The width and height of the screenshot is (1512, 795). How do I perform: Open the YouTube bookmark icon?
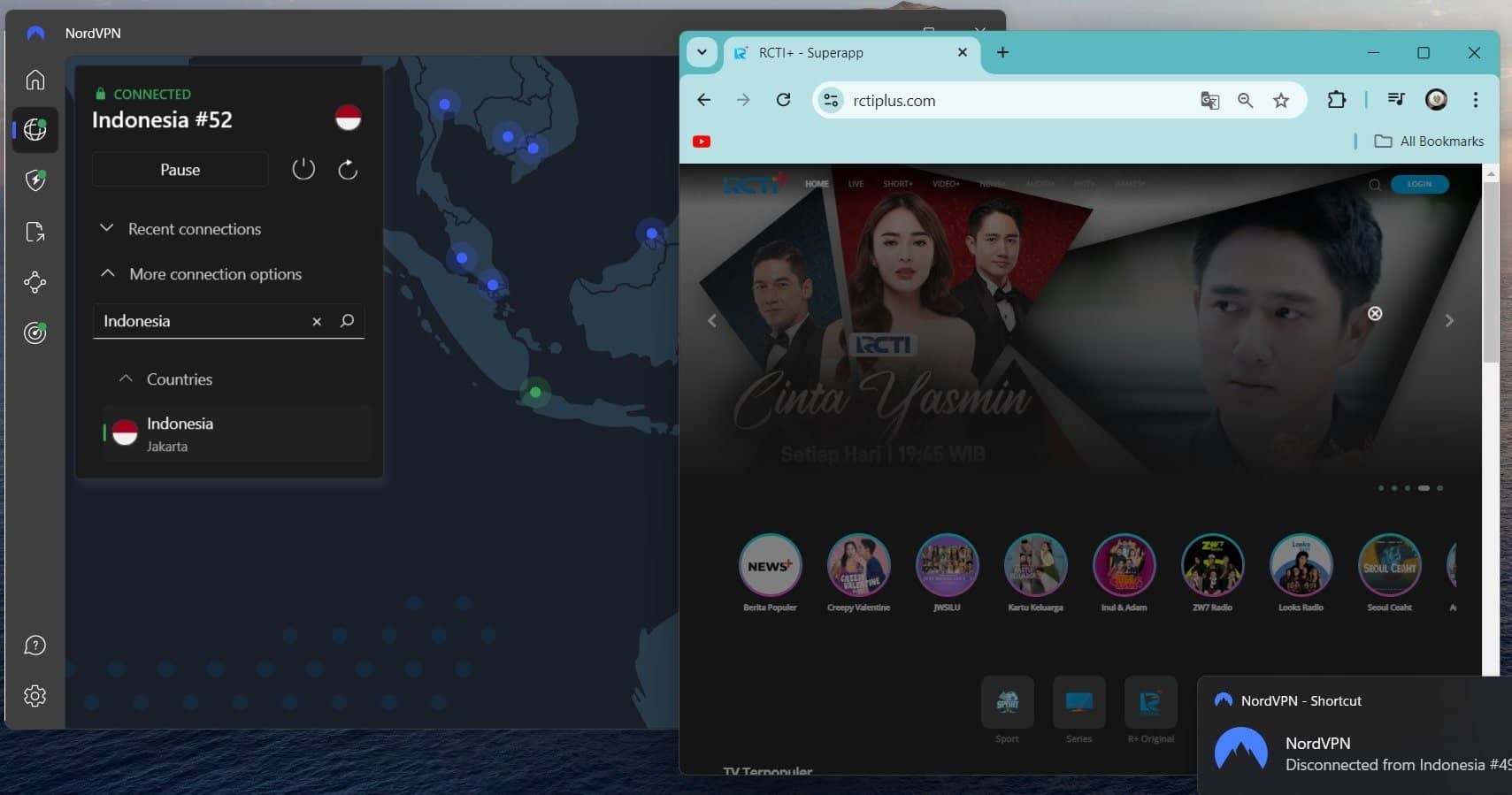[x=702, y=141]
